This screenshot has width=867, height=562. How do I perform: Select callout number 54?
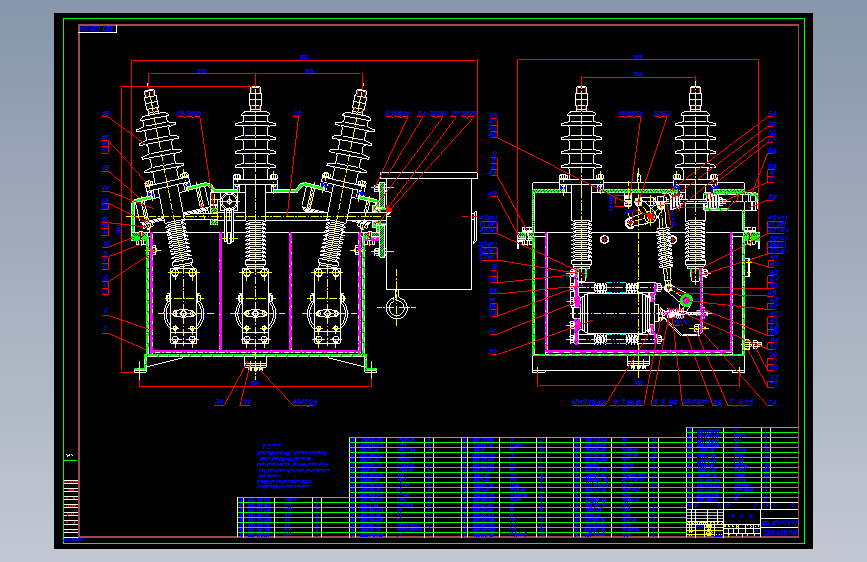[772, 114]
